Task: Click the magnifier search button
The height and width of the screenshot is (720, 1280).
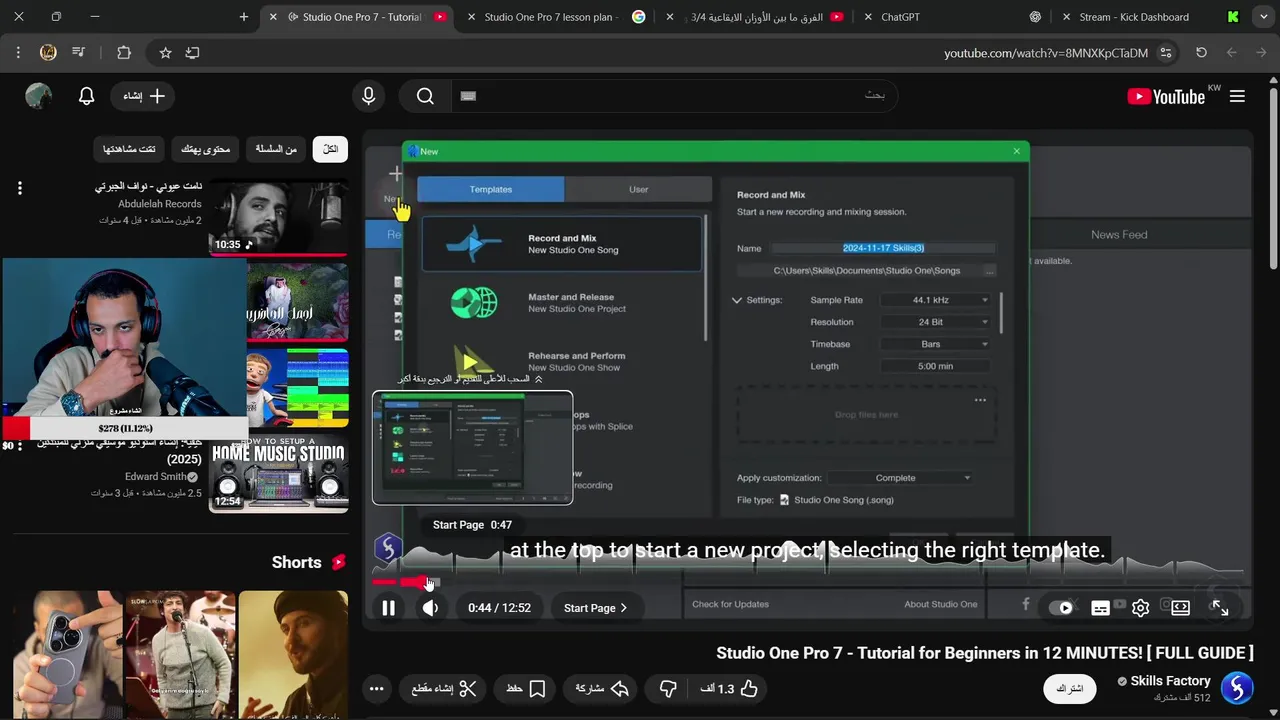Action: pyautogui.click(x=425, y=96)
